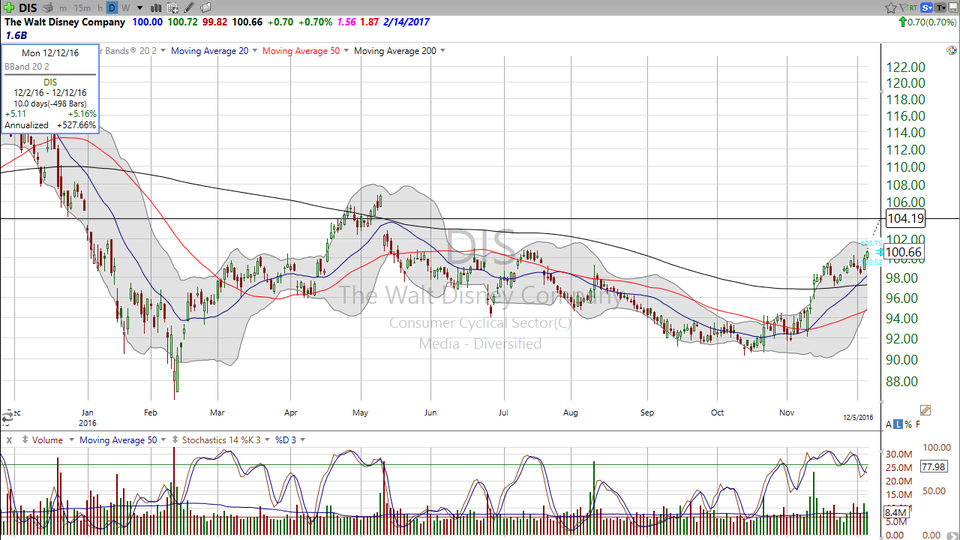
Task: Select the F scale option
Action: point(918,424)
